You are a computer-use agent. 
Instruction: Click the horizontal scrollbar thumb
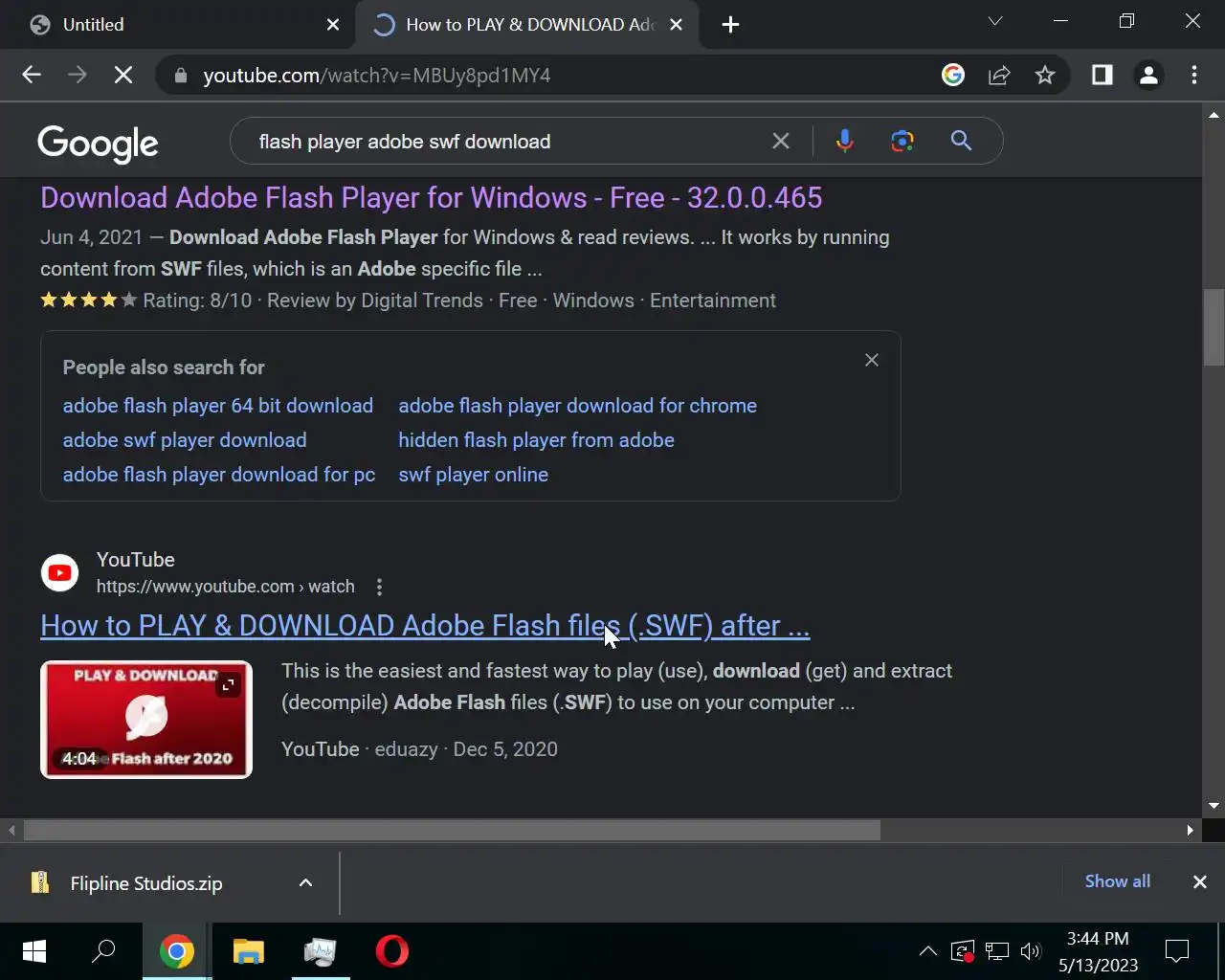452,830
